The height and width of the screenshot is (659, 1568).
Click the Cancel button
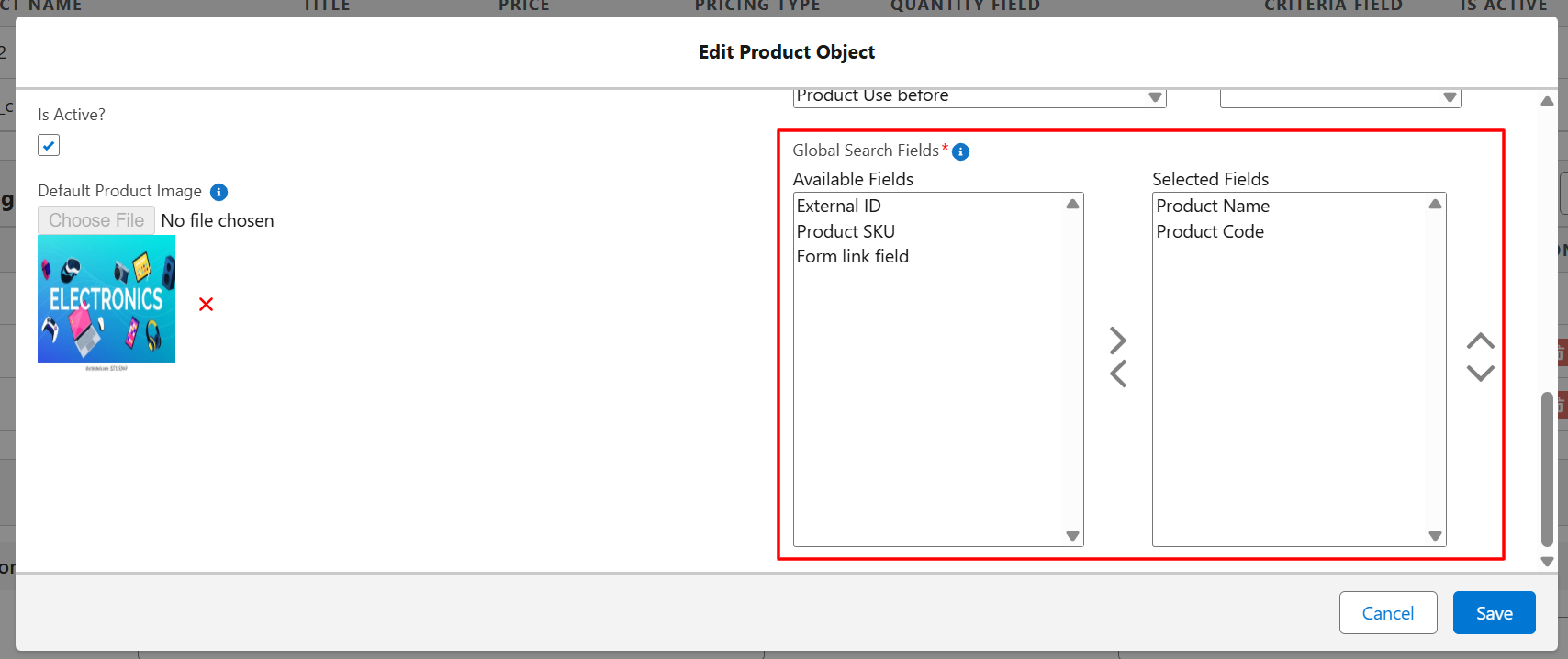(1387, 613)
